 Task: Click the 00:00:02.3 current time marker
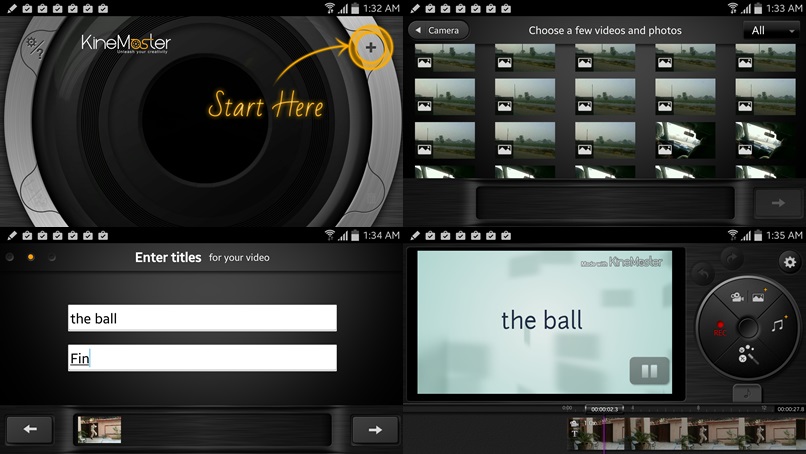604,409
